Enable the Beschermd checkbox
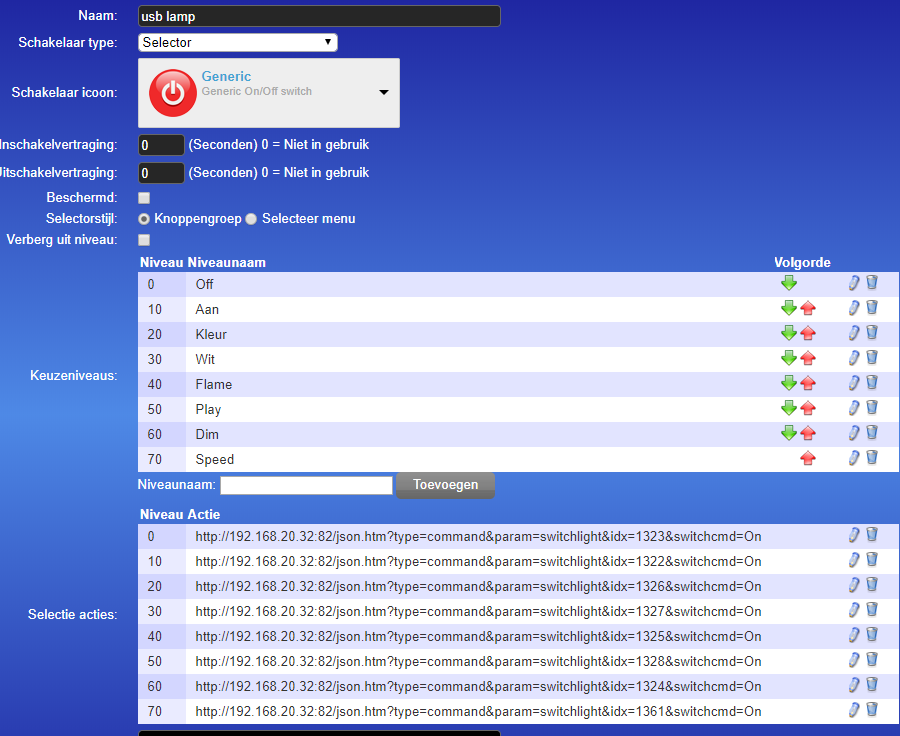The image size is (900, 736). 144,198
